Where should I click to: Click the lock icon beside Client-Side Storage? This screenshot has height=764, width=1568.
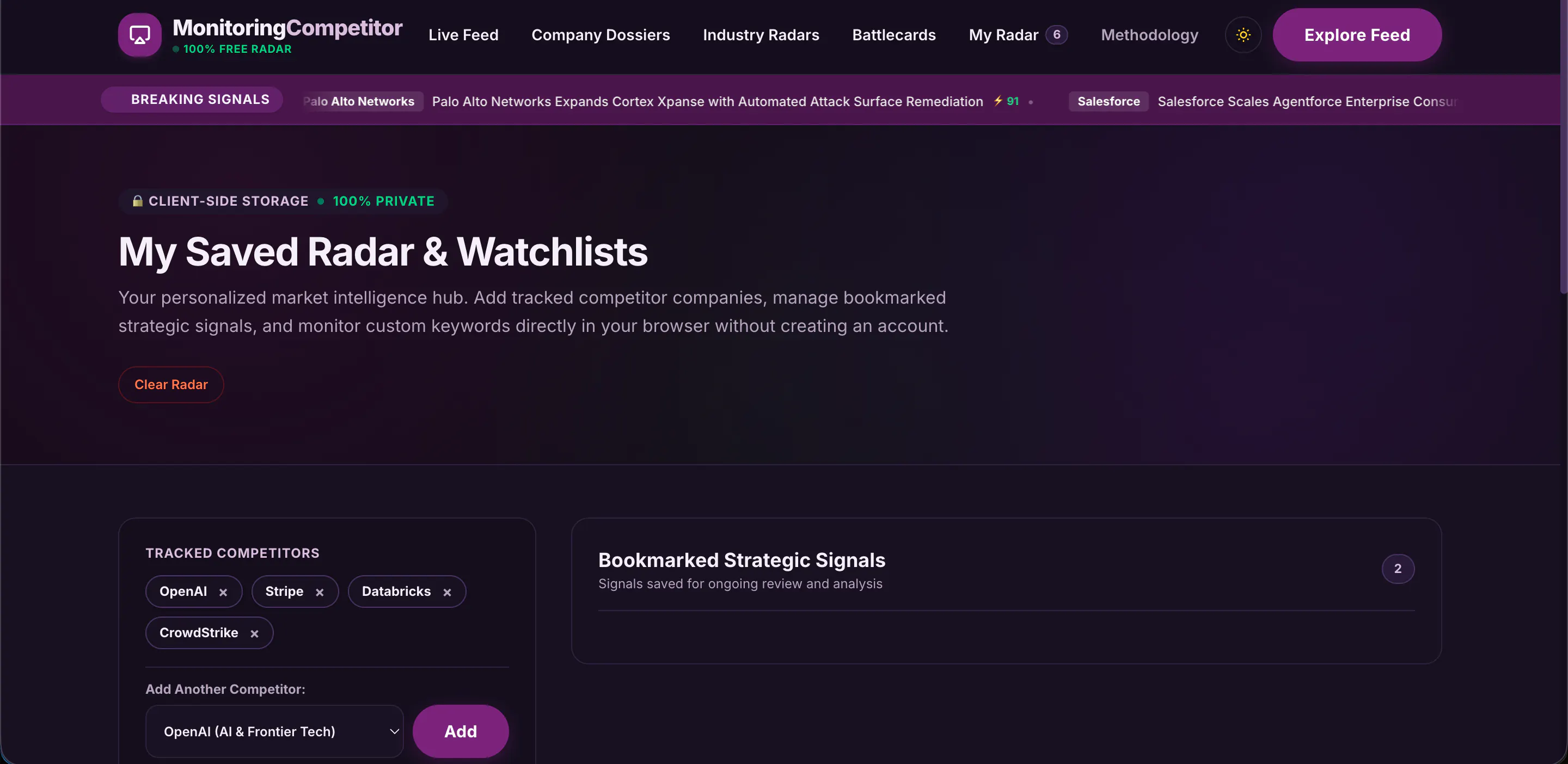click(138, 201)
